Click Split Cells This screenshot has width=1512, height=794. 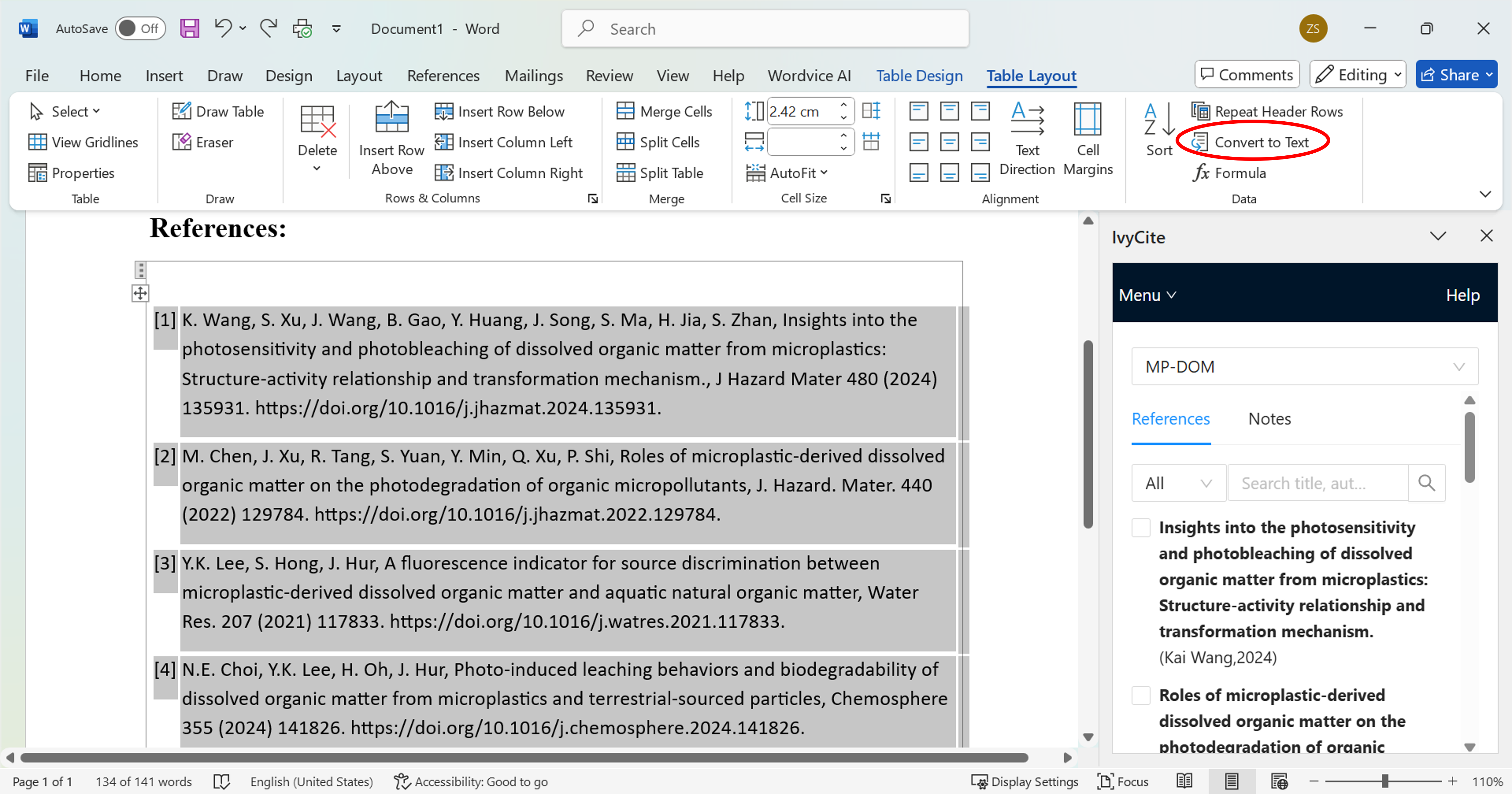[658, 142]
